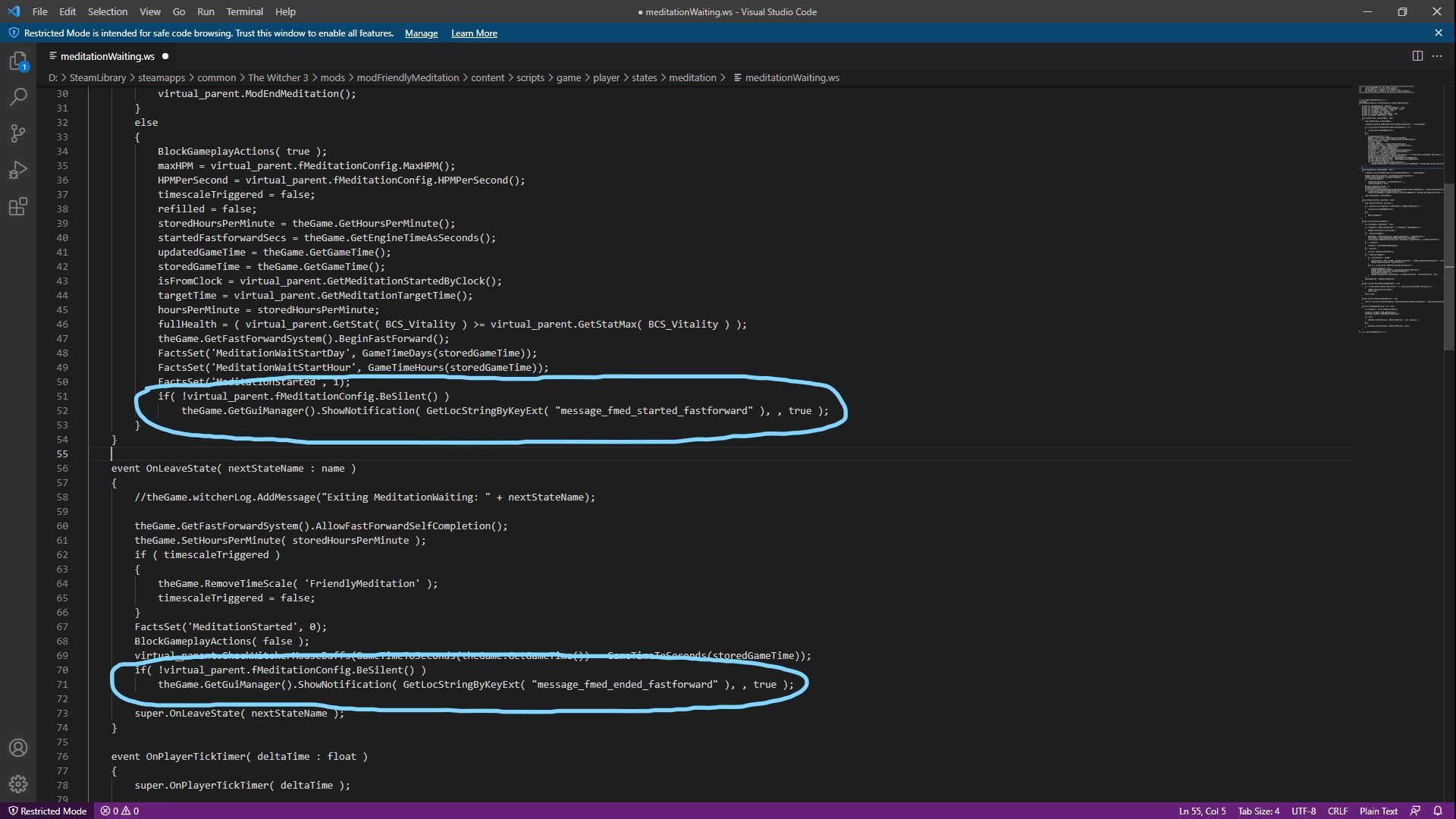
Task: Click the Restricted Mode status indicator
Action: (x=47, y=811)
